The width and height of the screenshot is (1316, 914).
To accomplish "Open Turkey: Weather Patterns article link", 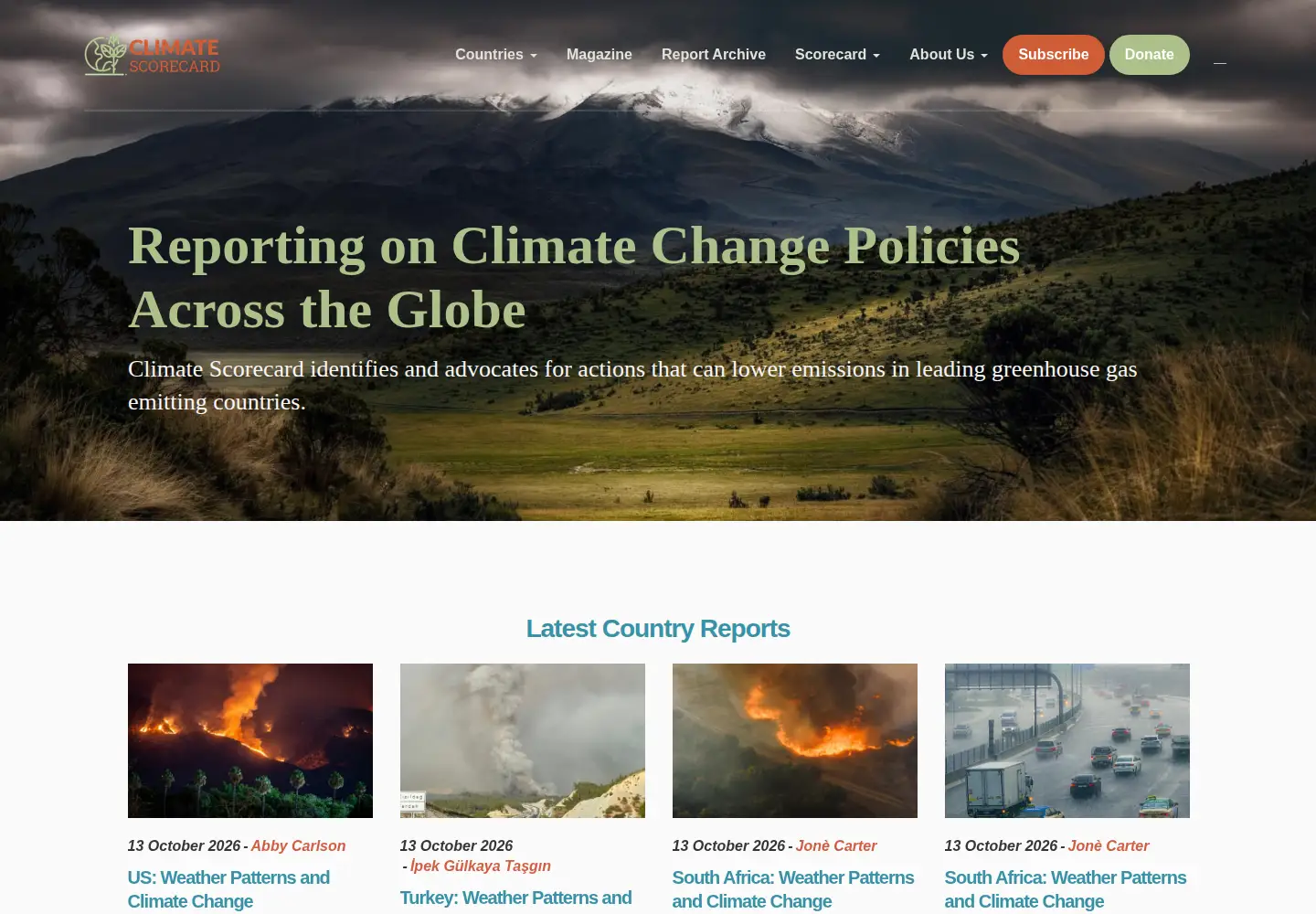I will 516,898.
